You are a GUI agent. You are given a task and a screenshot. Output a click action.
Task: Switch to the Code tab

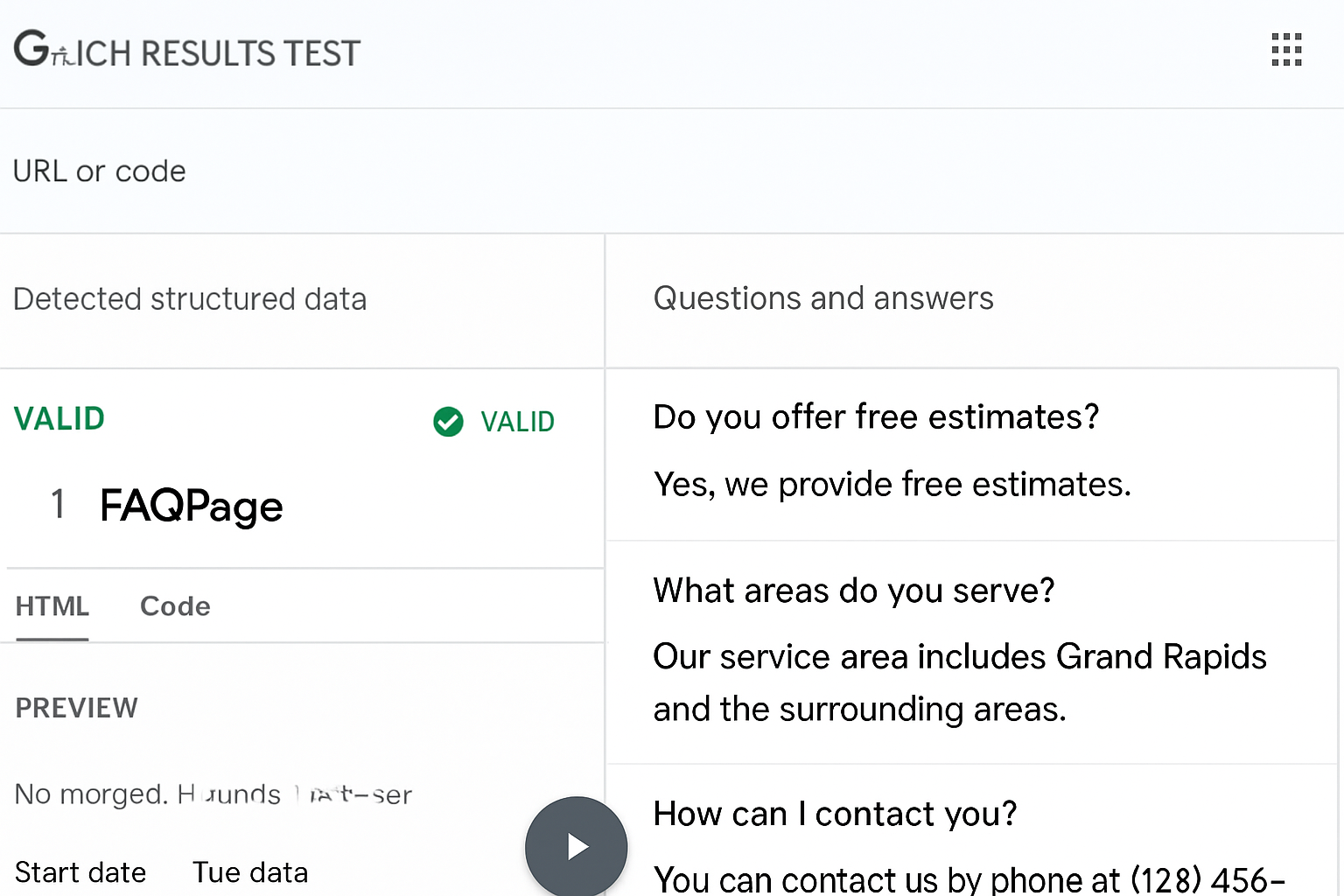175,606
